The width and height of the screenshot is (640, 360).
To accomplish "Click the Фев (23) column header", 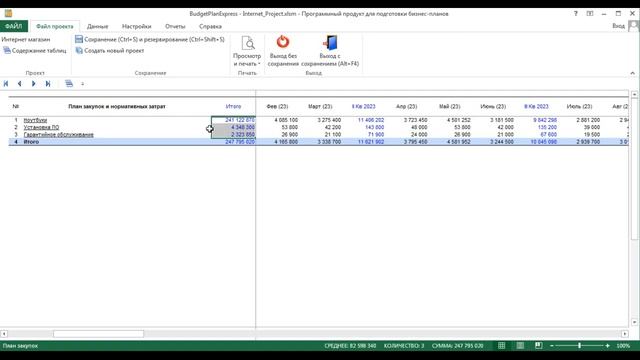I will pos(277,107).
